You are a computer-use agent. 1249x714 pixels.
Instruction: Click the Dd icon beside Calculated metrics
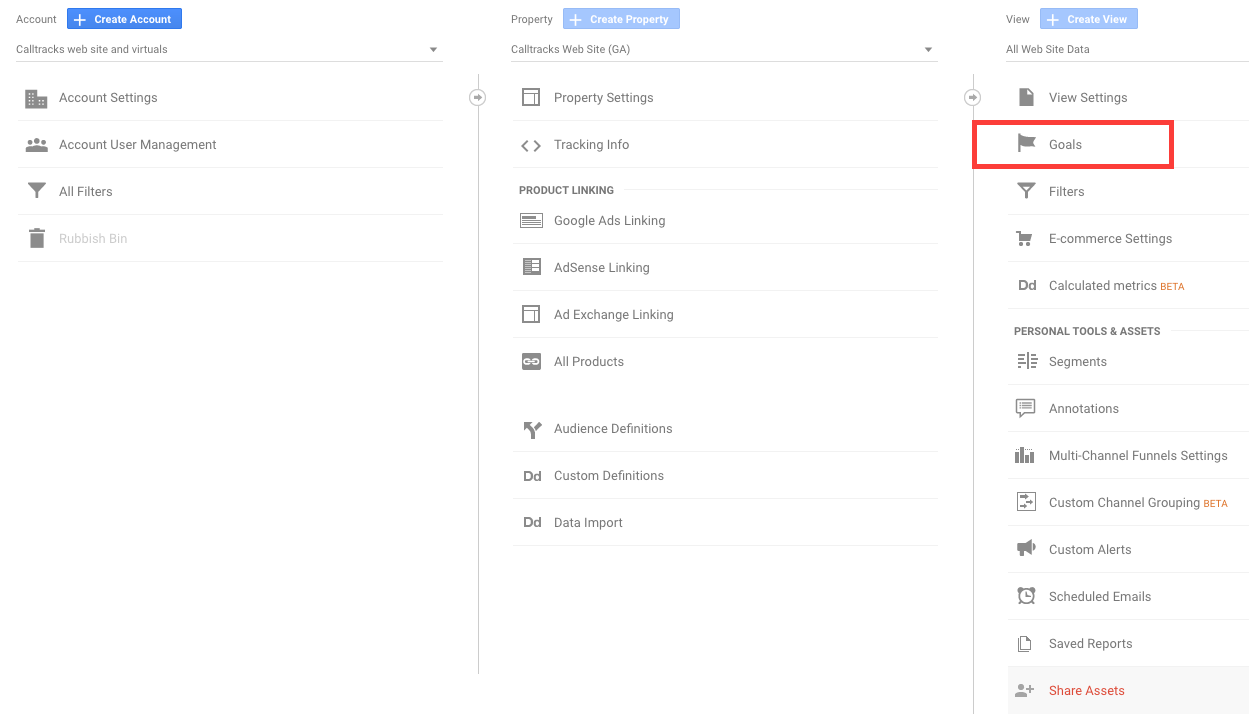point(1027,286)
